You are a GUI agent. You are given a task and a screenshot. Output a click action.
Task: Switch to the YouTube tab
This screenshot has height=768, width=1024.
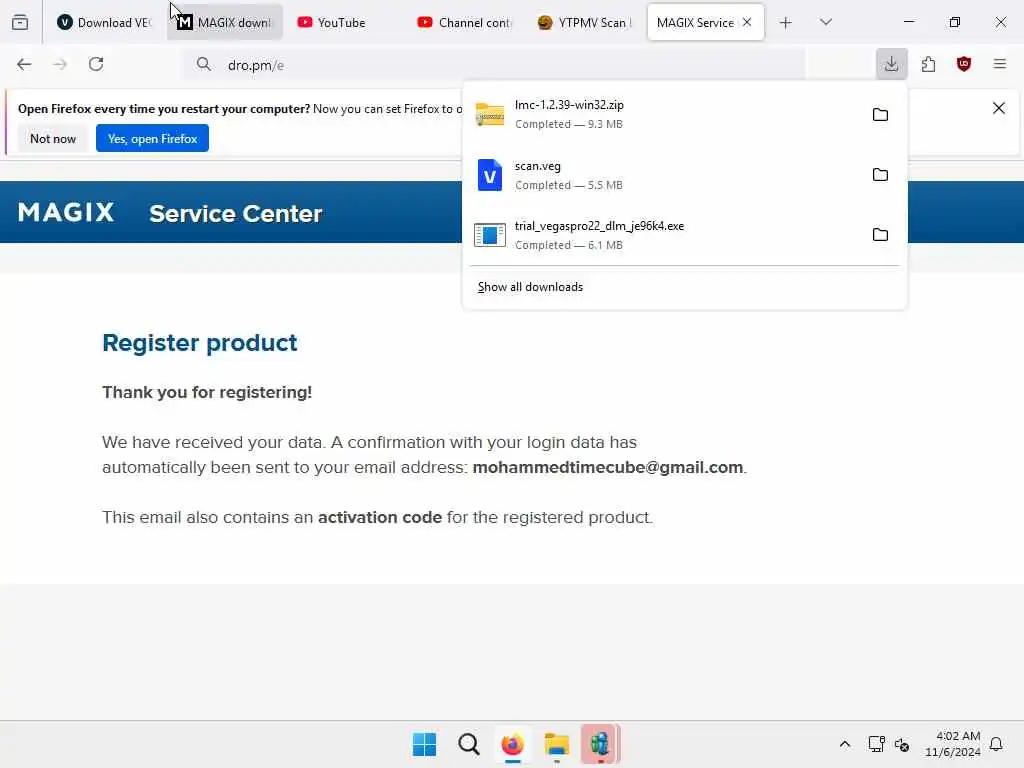coord(347,22)
